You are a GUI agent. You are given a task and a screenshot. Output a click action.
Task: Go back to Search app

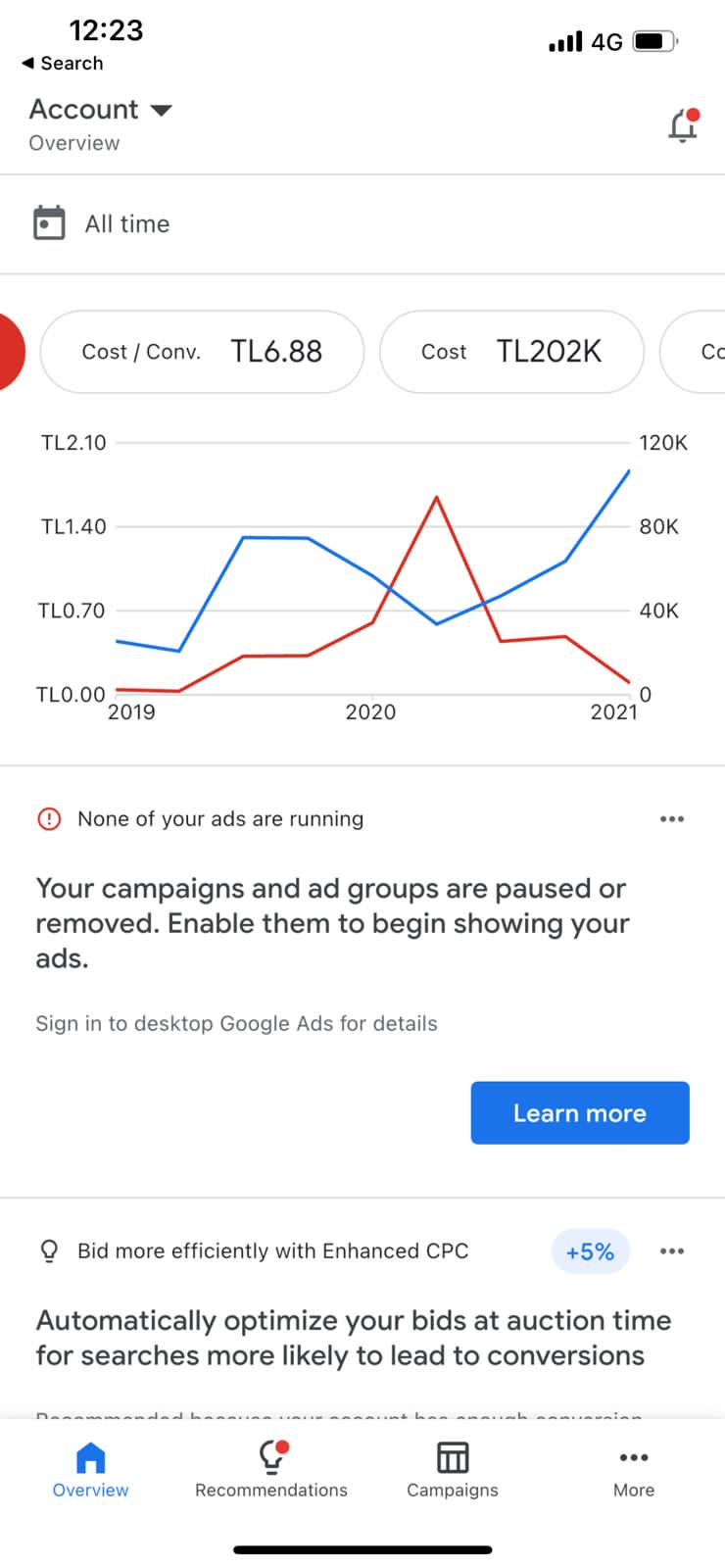pyautogui.click(x=62, y=63)
